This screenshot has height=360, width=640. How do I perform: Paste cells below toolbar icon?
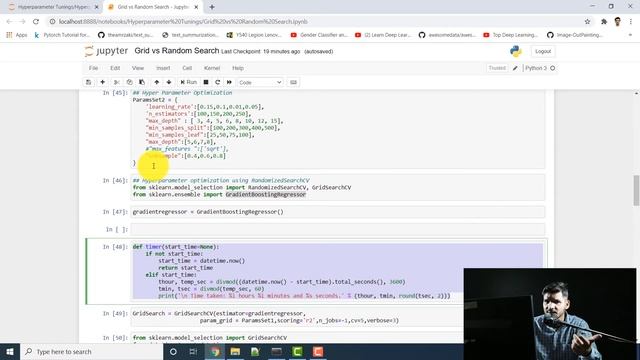[x=142, y=82]
